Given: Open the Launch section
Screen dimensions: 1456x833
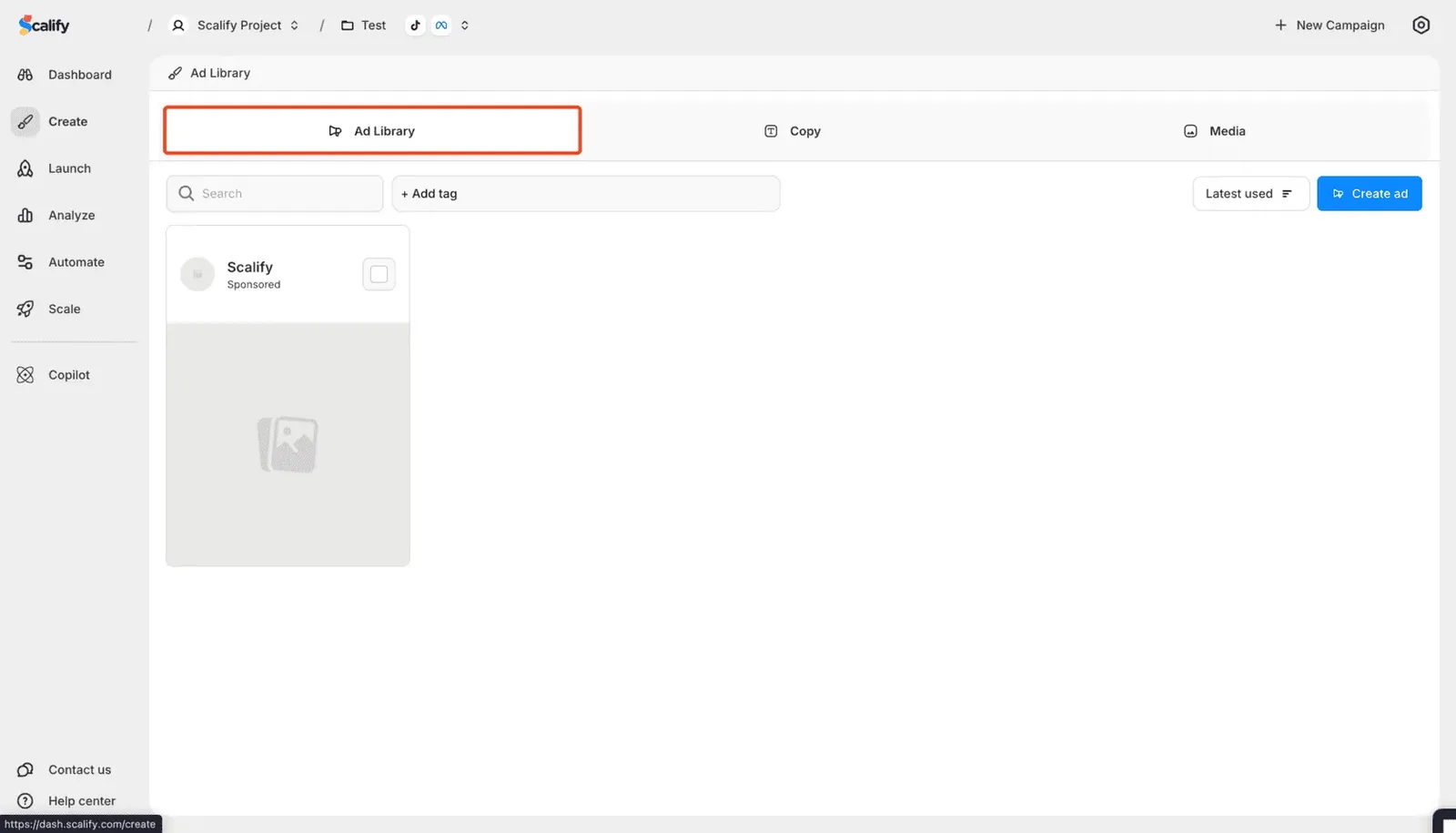Looking at the screenshot, I should [x=69, y=168].
